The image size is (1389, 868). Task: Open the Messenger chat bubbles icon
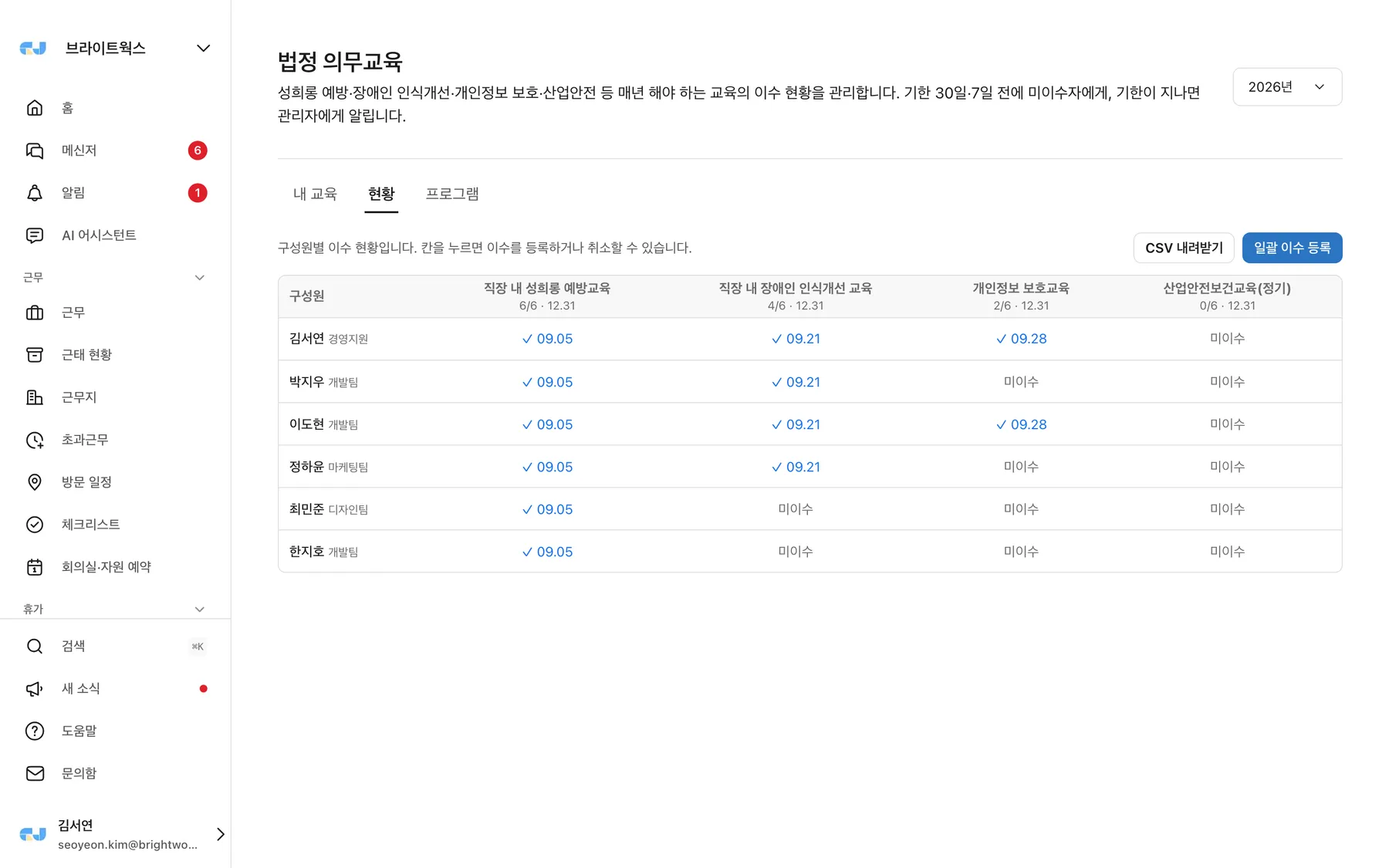(x=35, y=150)
